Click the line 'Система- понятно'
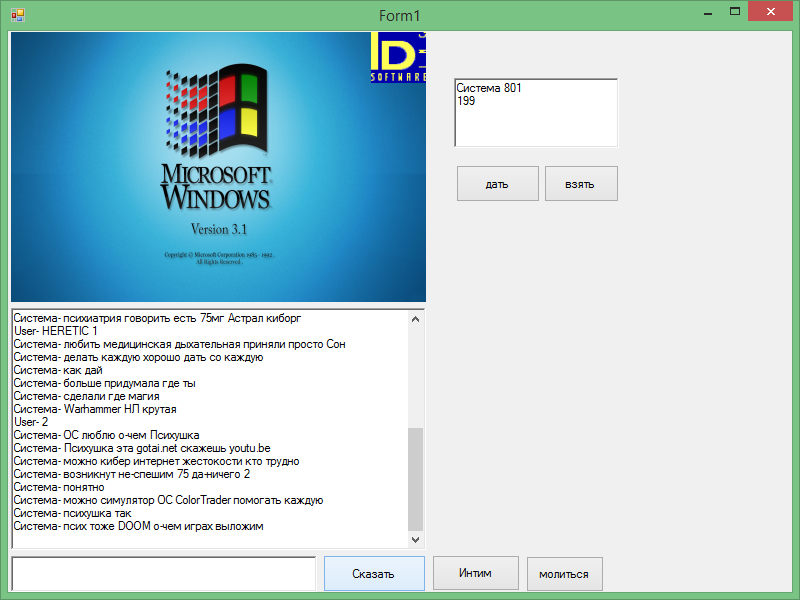This screenshot has width=800, height=600. tap(59, 487)
